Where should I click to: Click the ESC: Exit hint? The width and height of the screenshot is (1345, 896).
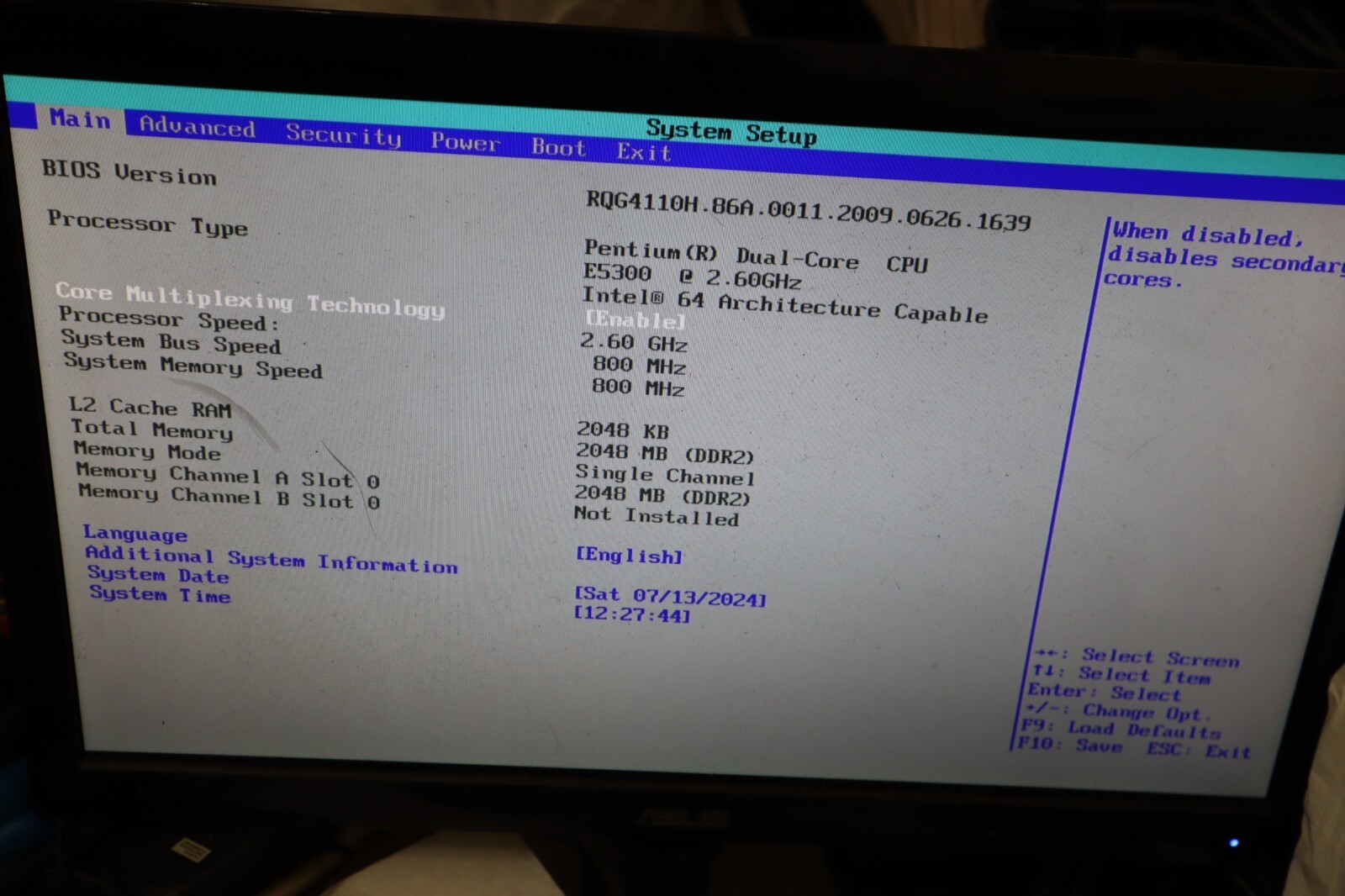click(1199, 750)
